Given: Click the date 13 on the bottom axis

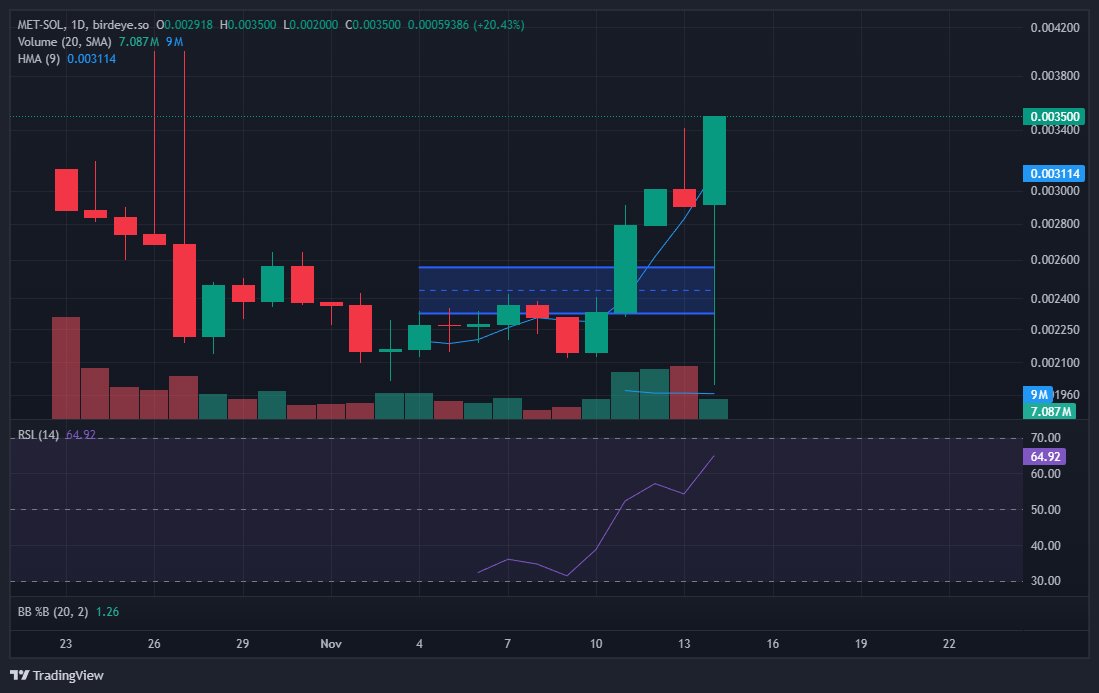Looking at the screenshot, I should tap(685, 644).
